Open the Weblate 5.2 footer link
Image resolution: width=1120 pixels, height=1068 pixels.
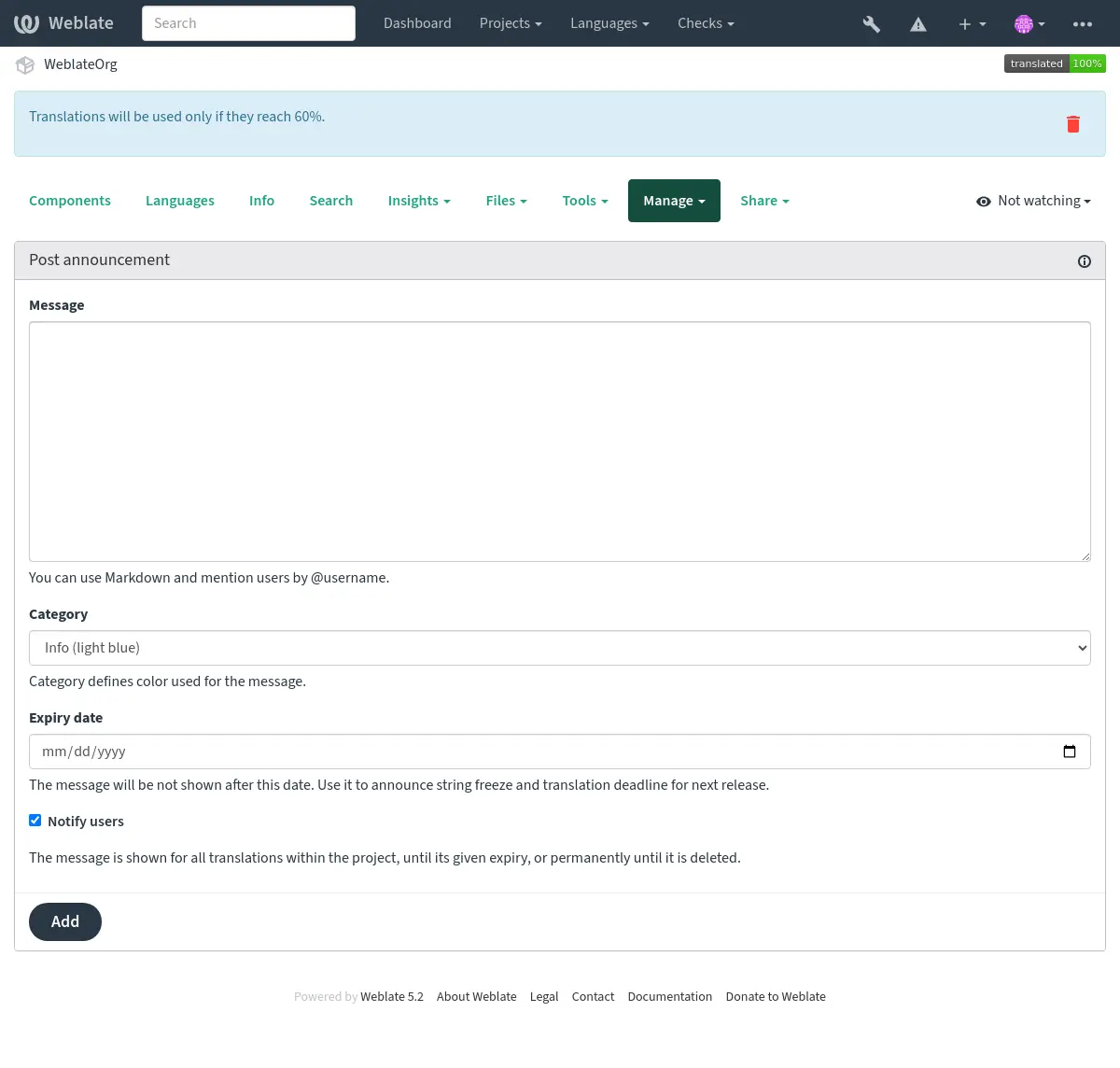[x=392, y=997]
